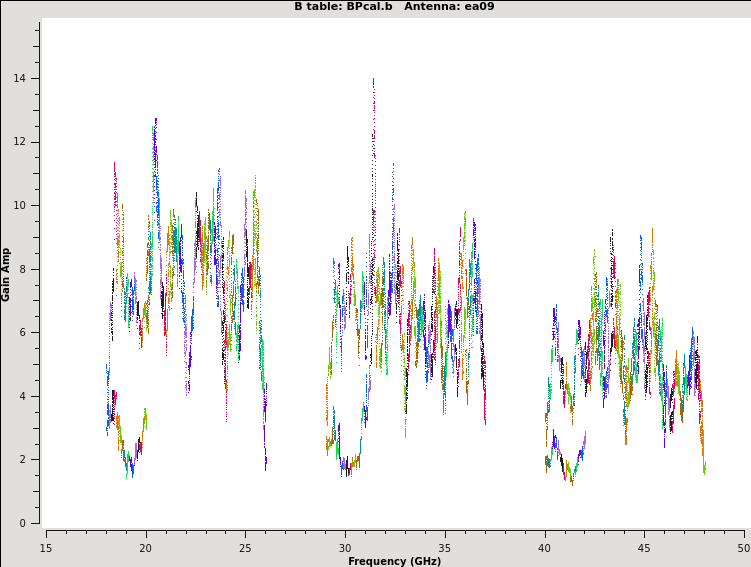Click the y-axis tick label 14
751x567 pixels.
pos(21,79)
